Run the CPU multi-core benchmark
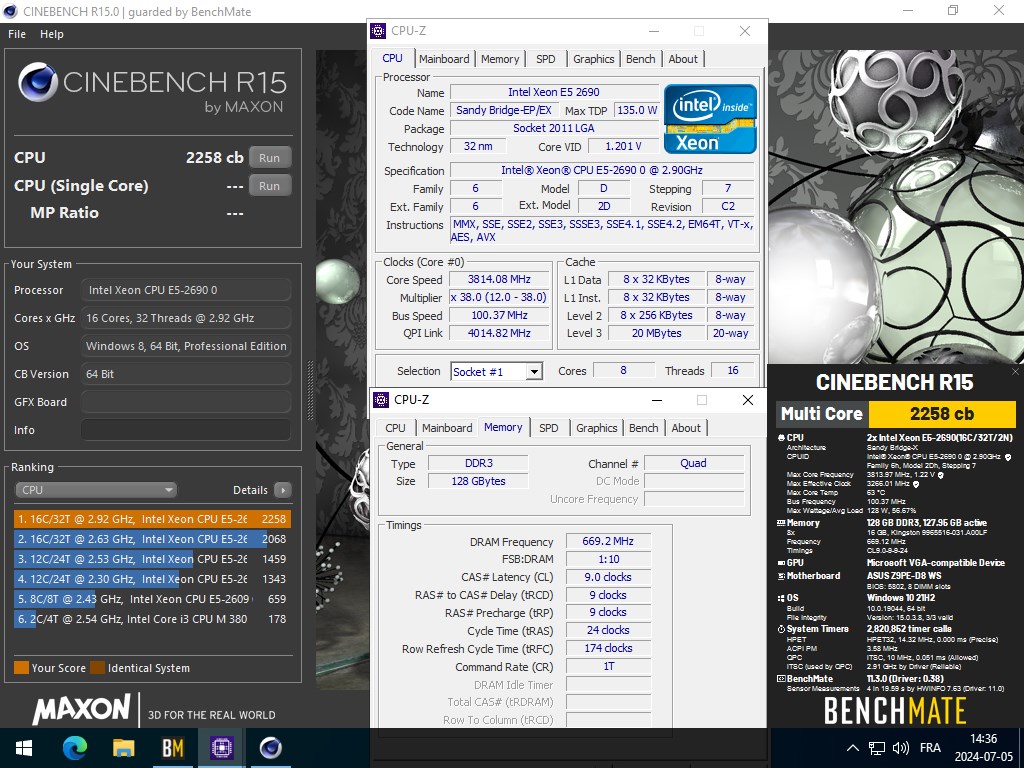Screen dimensions: 1024x768 click(270, 157)
